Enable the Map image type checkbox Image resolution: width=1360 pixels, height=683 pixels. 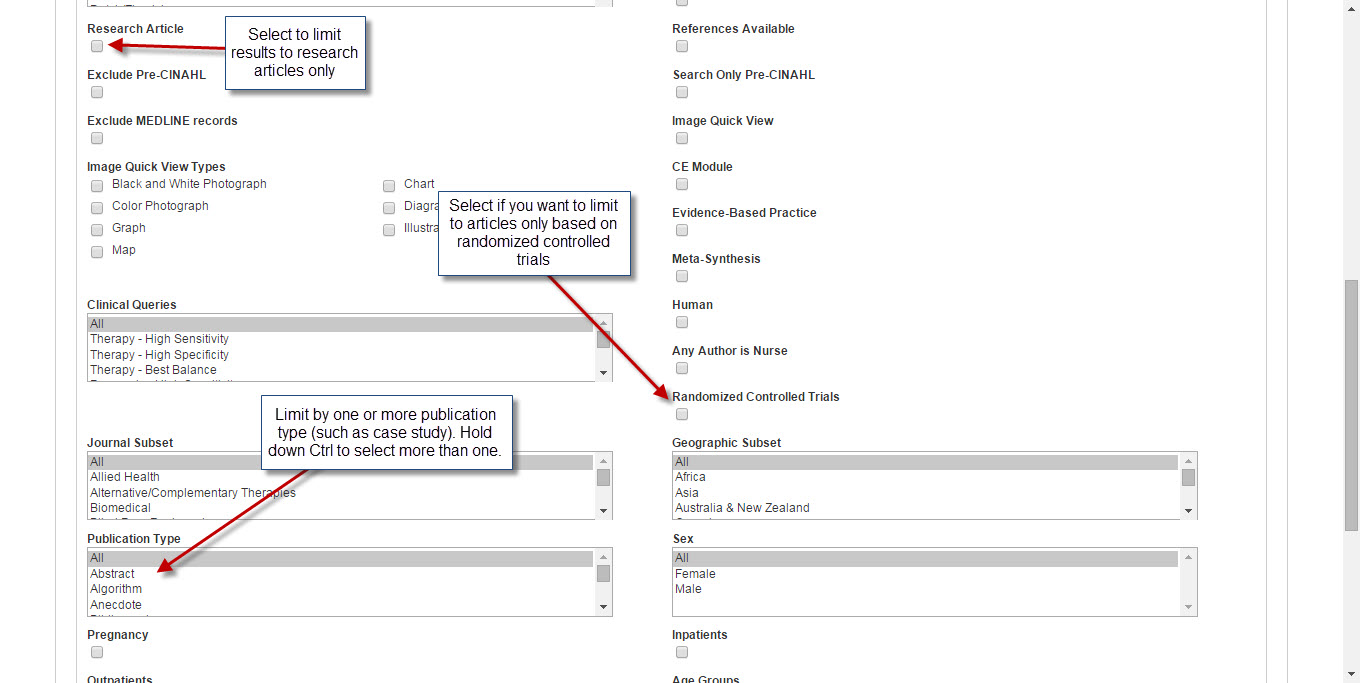tap(97, 252)
